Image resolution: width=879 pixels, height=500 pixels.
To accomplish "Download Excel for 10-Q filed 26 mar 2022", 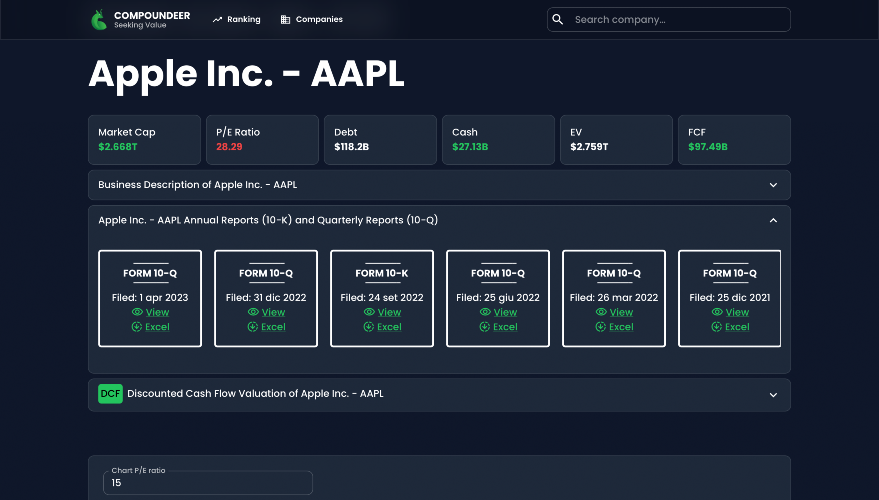I will click(x=622, y=327).
